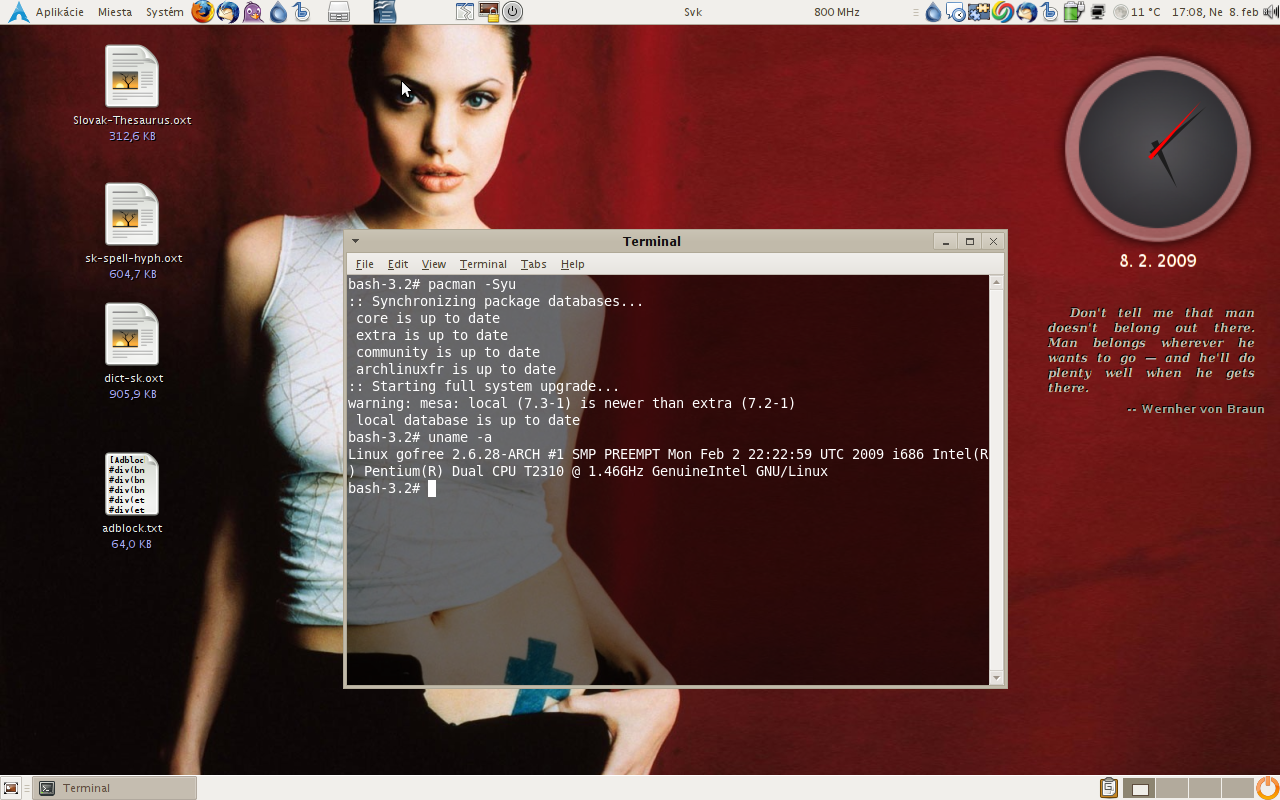The width and height of the screenshot is (1280, 800).
Task: Switch to the fourth workspace
Action: coord(1236,788)
